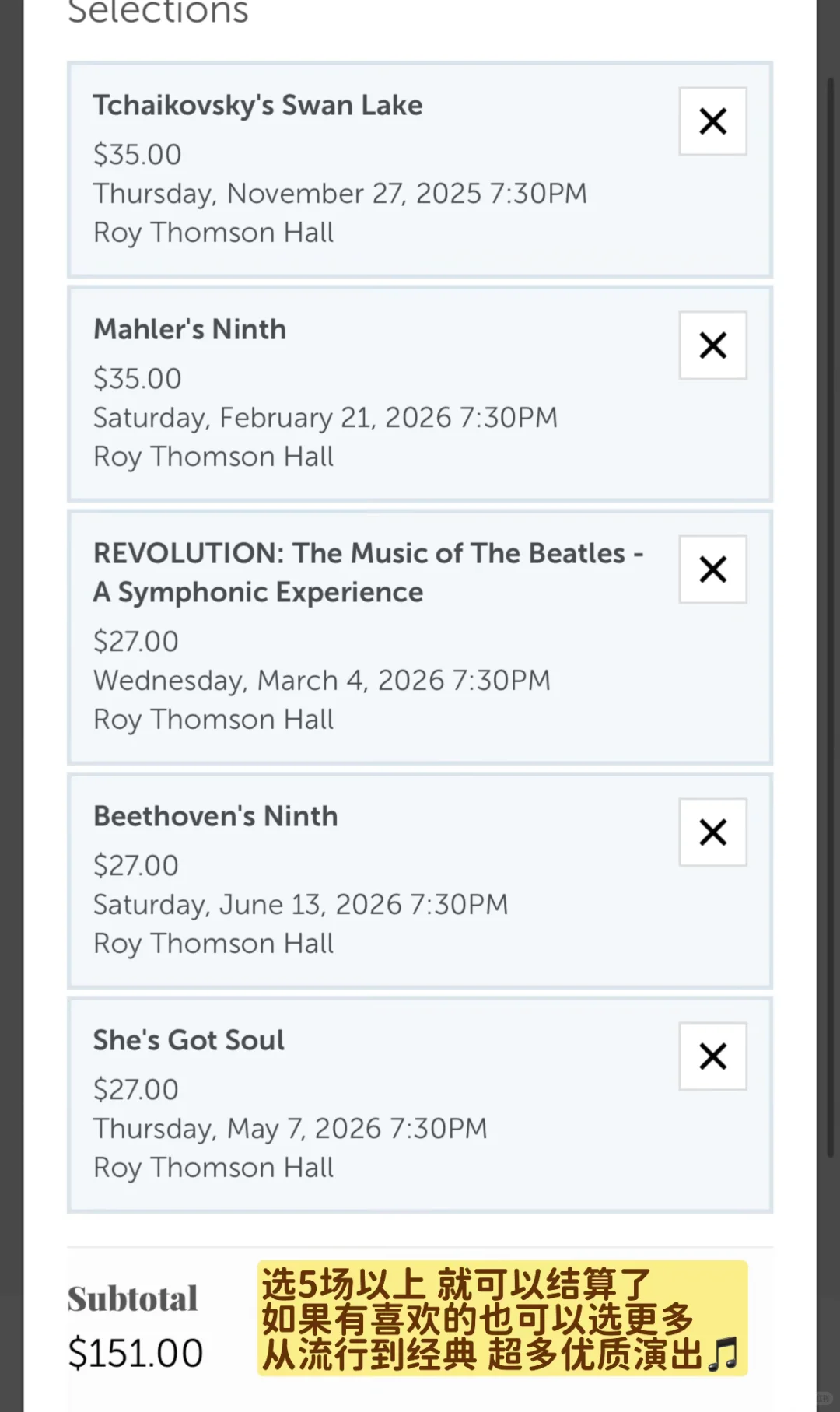Click the Mahler's Ninth concert title

pyautogui.click(x=190, y=329)
